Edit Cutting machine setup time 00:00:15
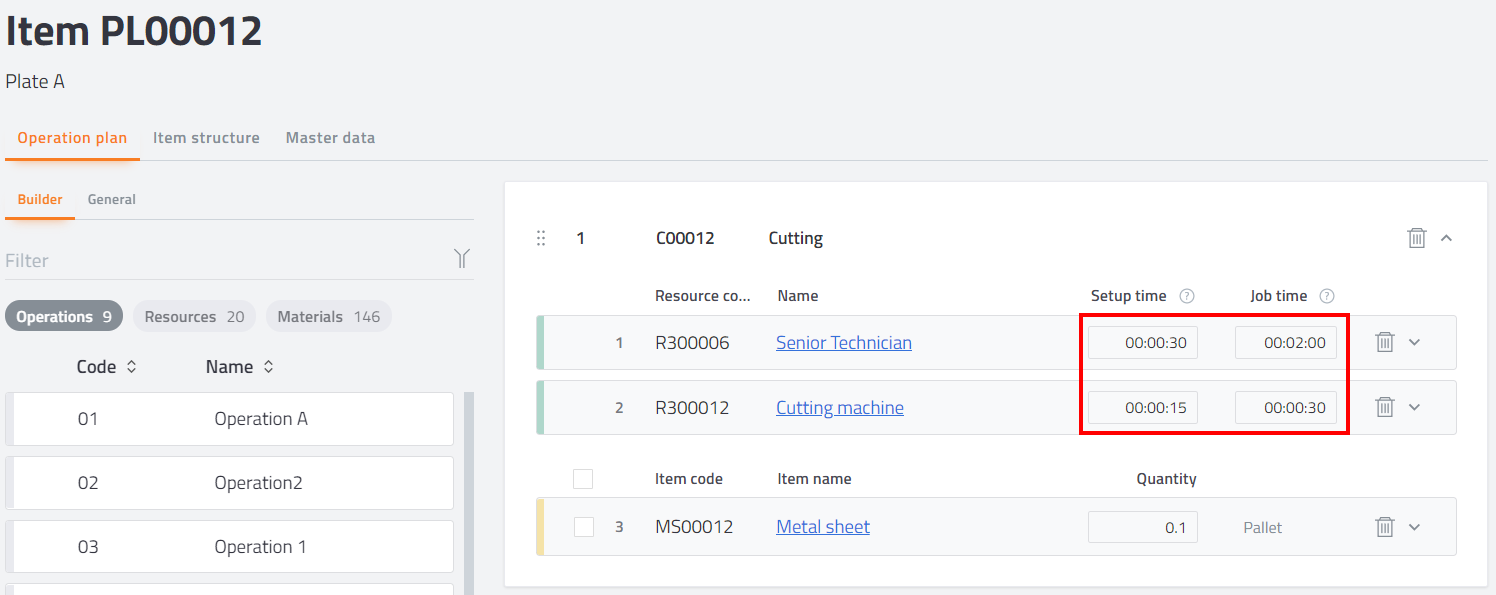The width and height of the screenshot is (1496, 595). tap(1143, 408)
